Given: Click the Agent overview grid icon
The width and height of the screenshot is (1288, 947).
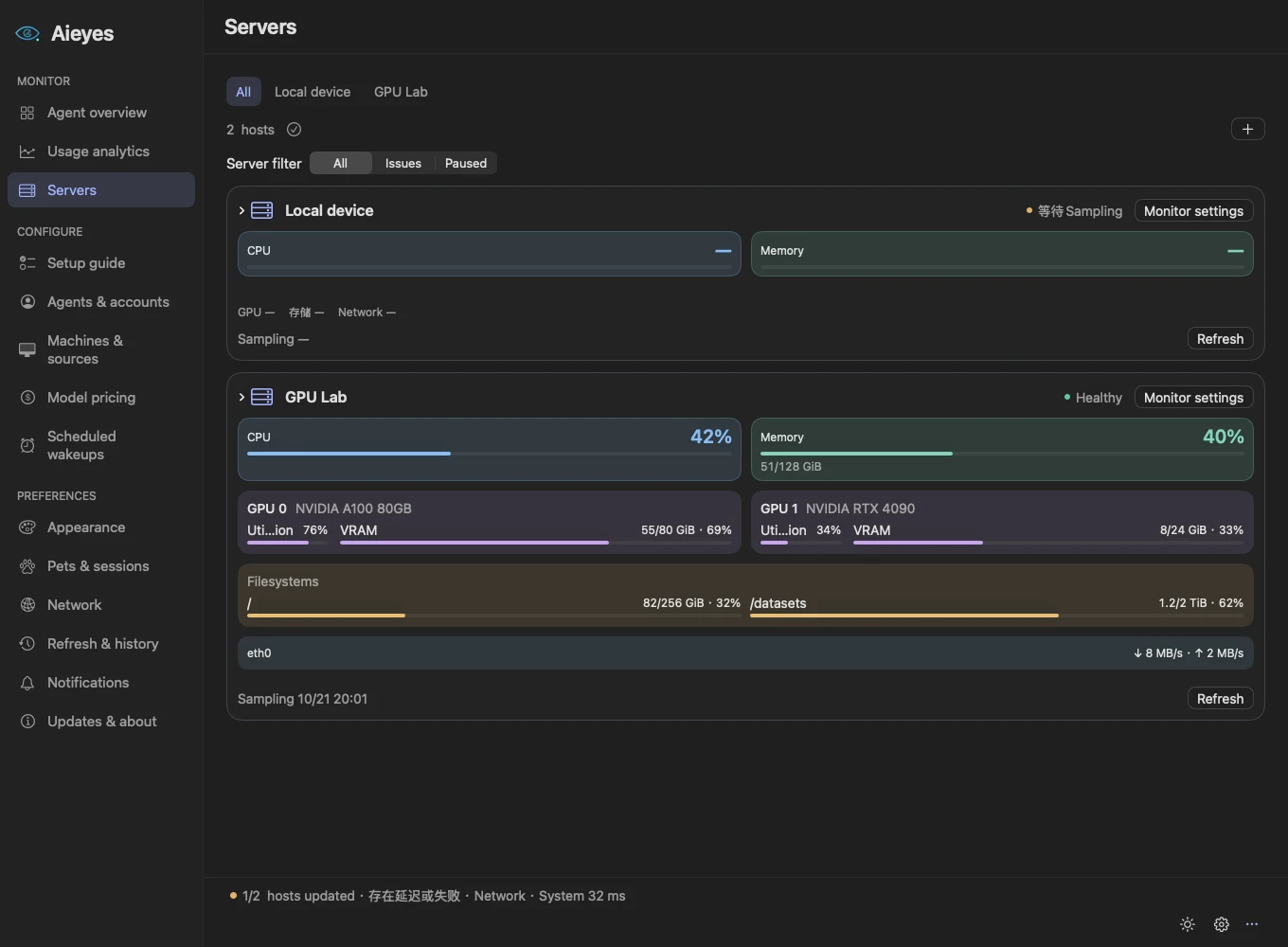Looking at the screenshot, I should (x=27, y=113).
